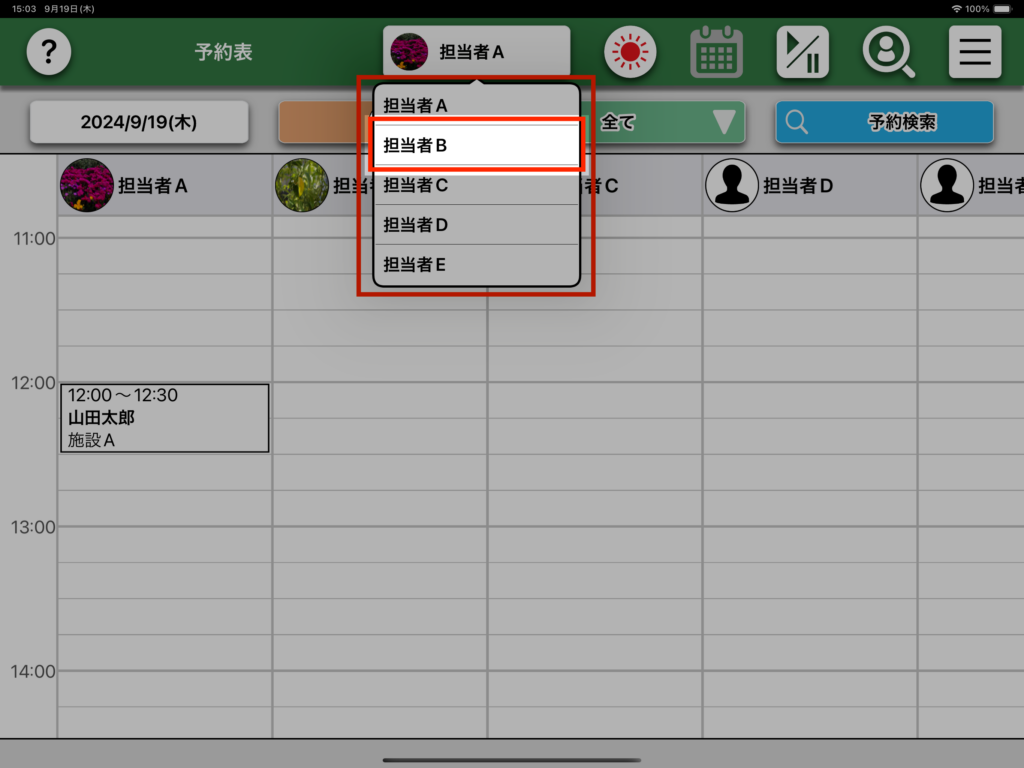
Task: Select 担当者B in the dropdown list
Action: click(x=476, y=145)
